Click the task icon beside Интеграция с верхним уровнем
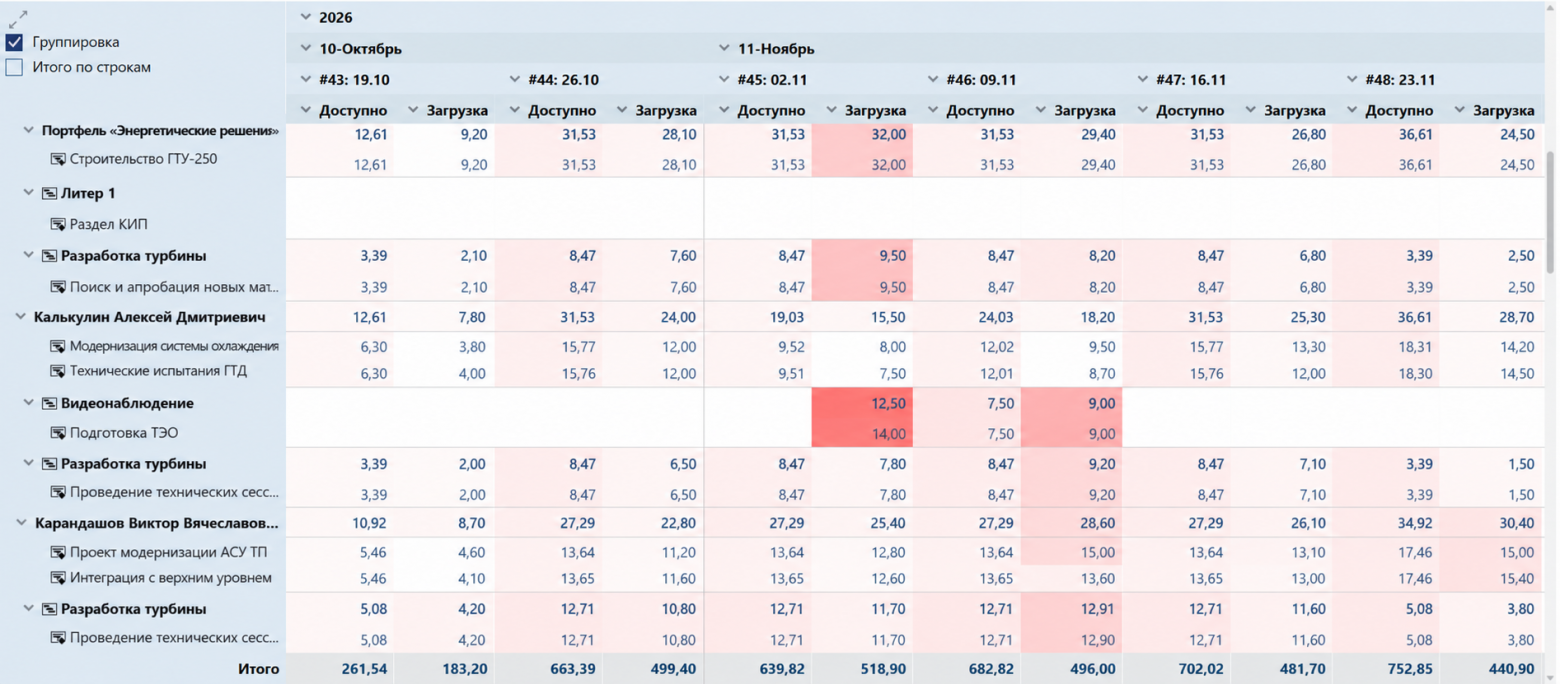The width and height of the screenshot is (1560, 684). (58, 578)
